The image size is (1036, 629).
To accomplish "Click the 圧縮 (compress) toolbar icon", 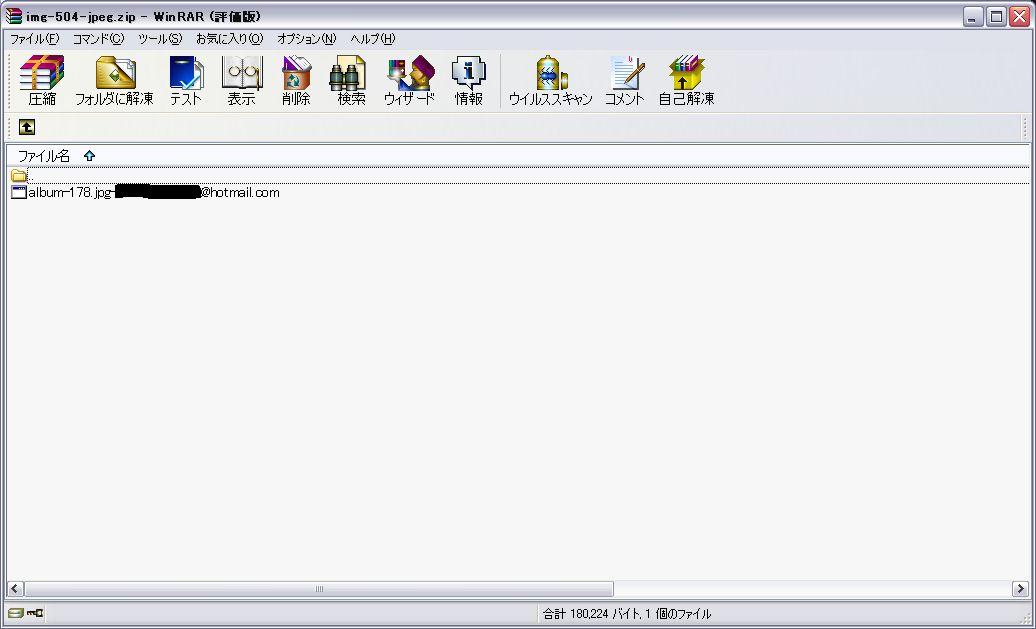I will (x=42, y=81).
